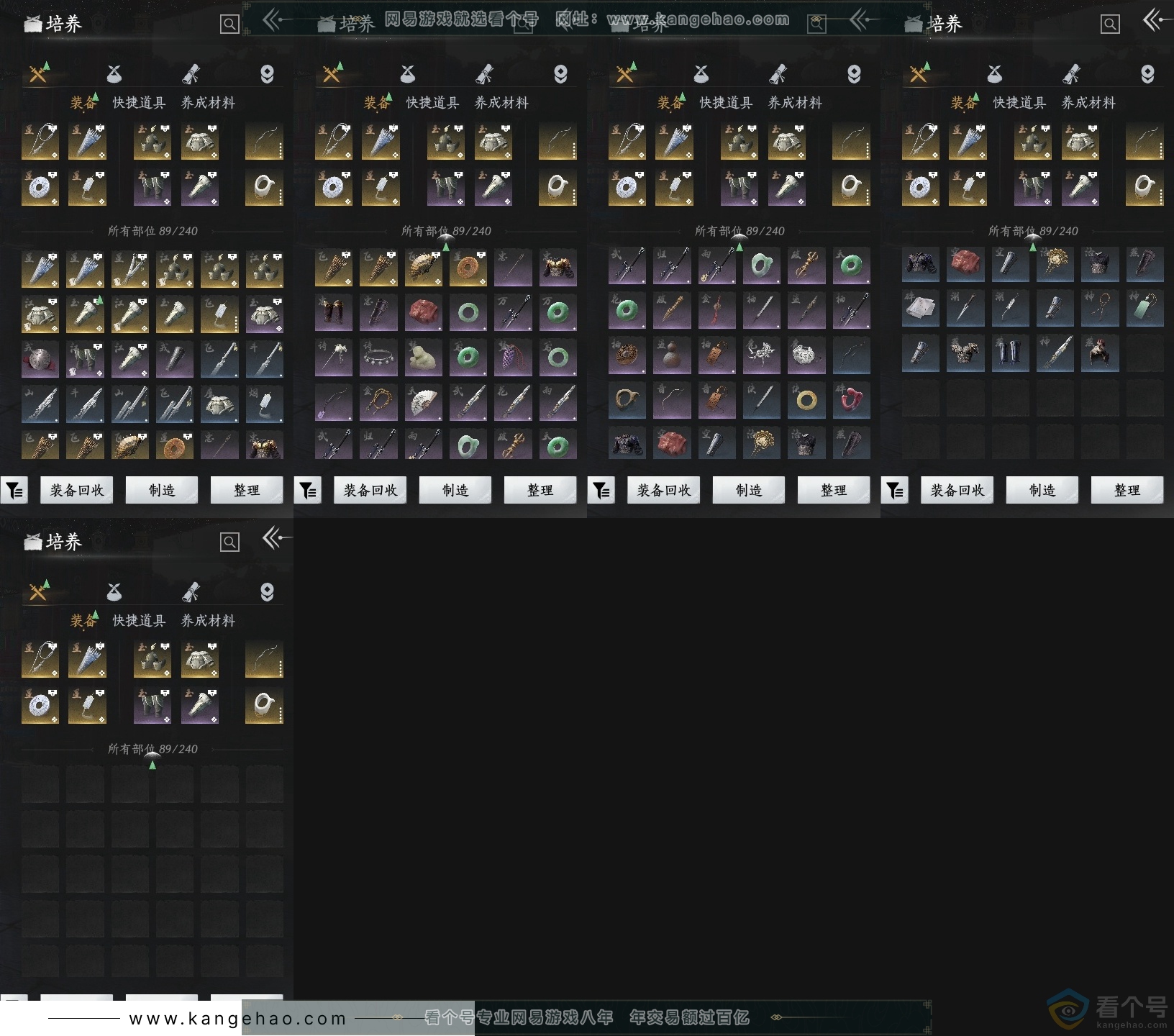Select the round drum-like item in the top-left panel
Screen dimensions: 1174x1036
(x=40, y=360)
